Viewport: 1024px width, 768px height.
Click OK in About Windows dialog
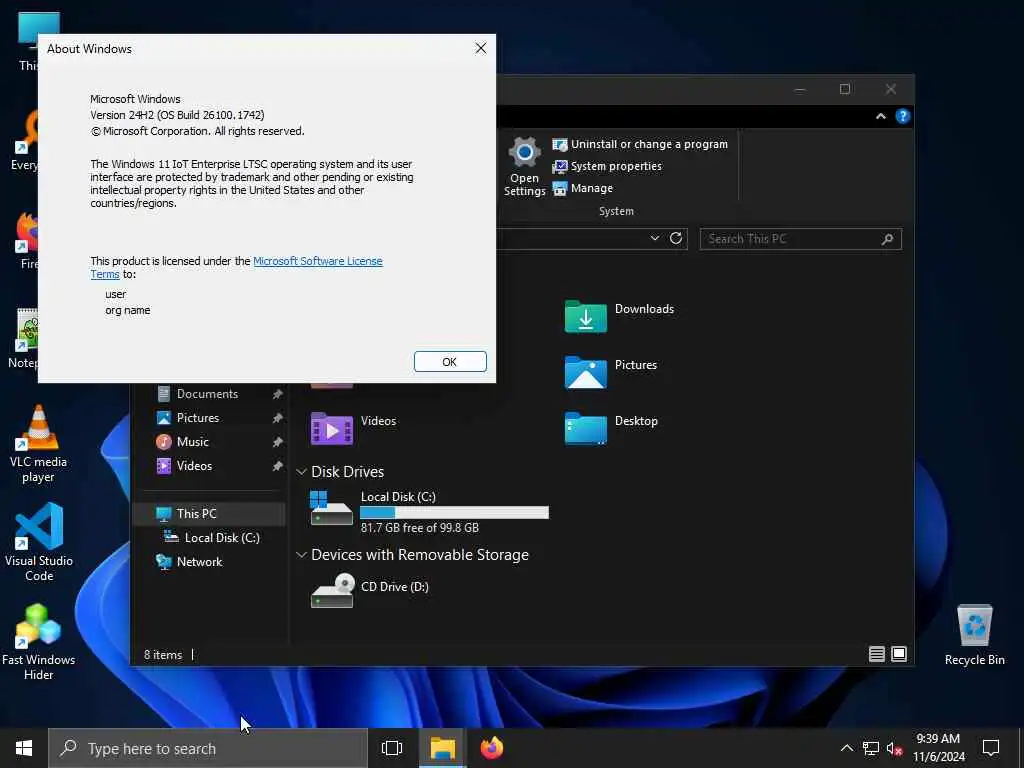(x=450, y=362)
